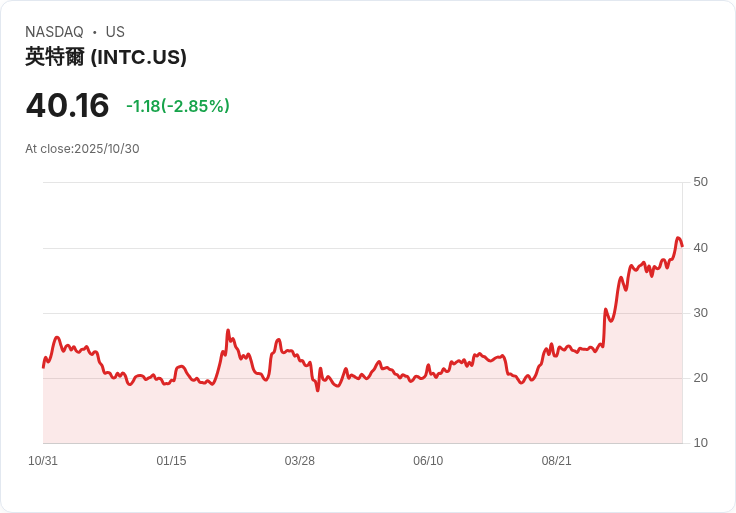Select the 01/15 date axis label
The height and width of the screenshot is (513, 736).
171,461
